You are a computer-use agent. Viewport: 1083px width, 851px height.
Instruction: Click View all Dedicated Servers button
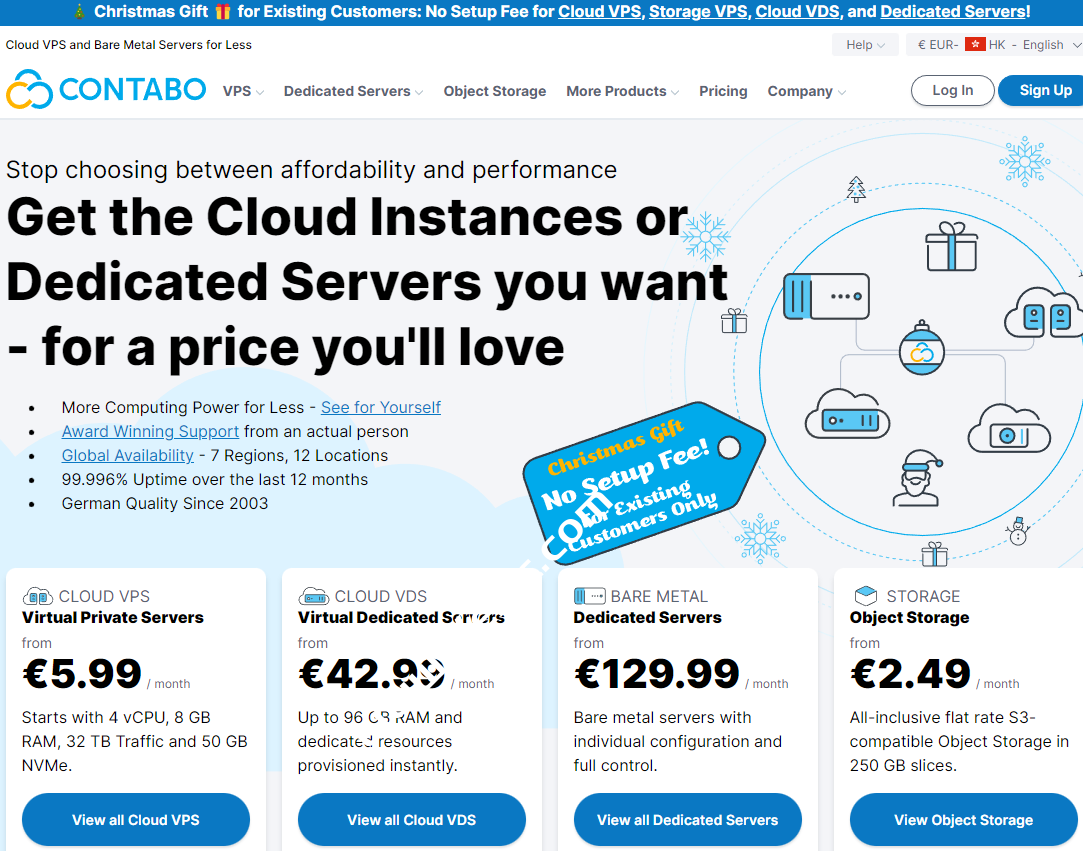(688, 820)
